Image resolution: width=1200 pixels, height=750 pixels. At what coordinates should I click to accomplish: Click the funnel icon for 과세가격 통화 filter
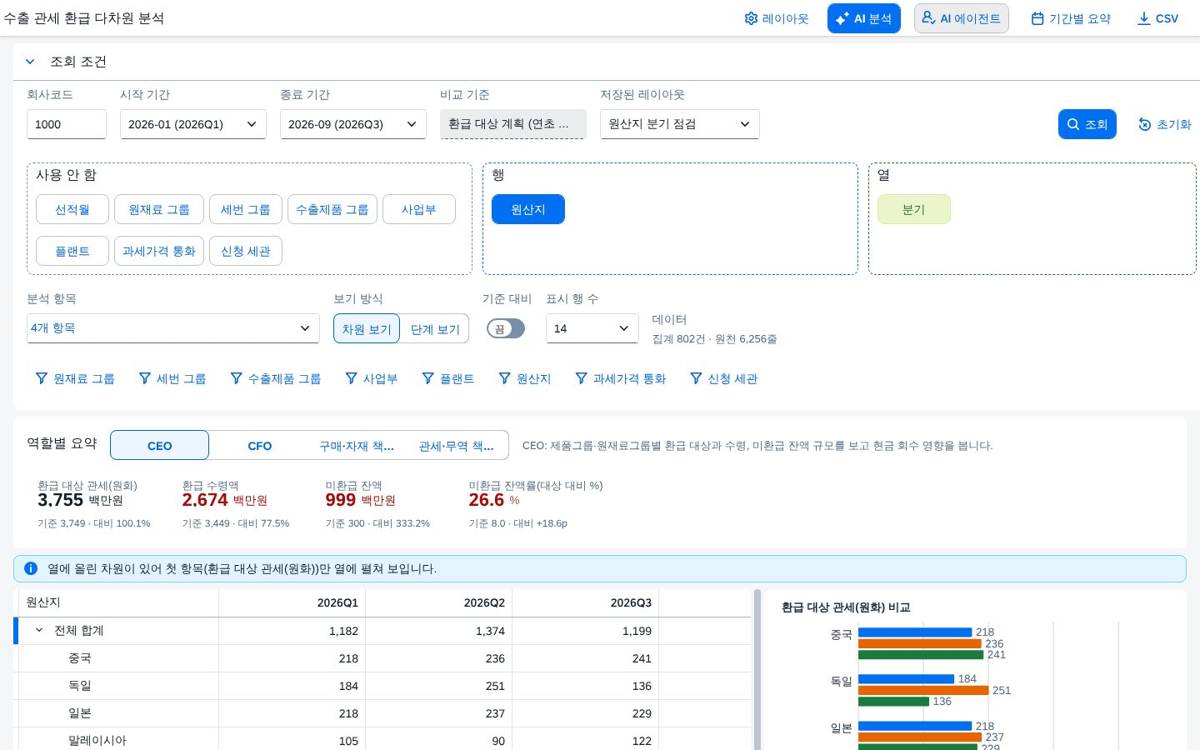[581, 378]
